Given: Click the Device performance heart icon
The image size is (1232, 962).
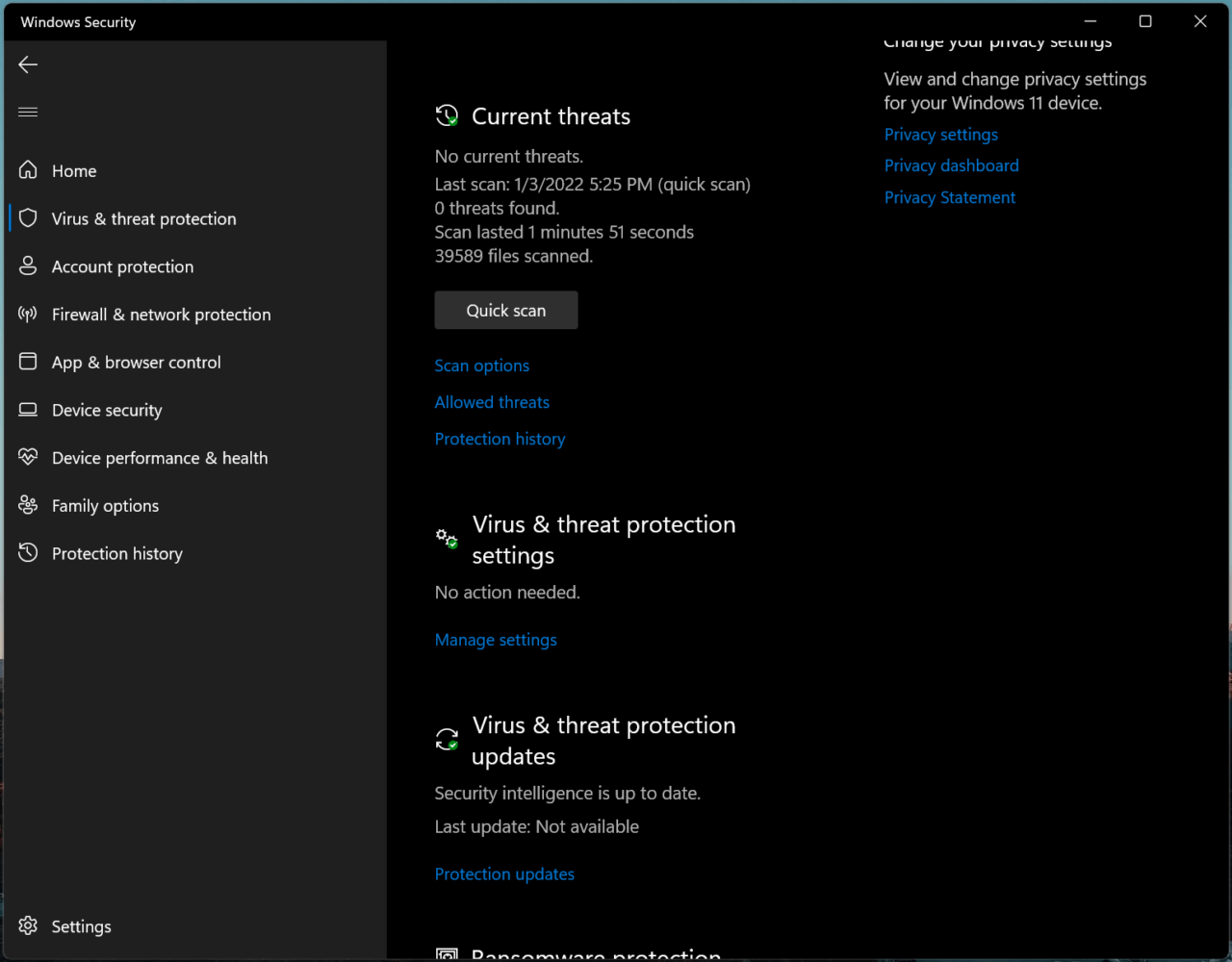Looking at the screenshot, I should [28, 458].
